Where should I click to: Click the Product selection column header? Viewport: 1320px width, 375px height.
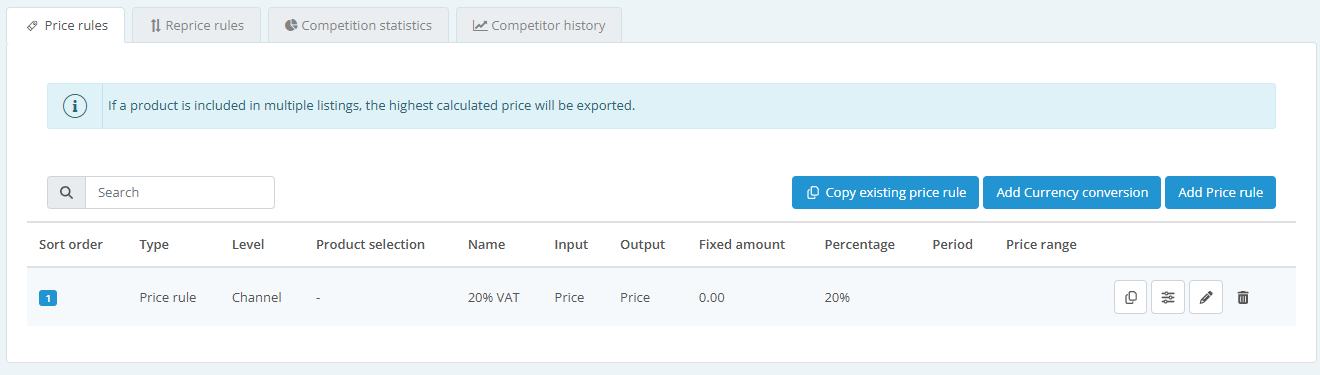[x=370, y=244]
